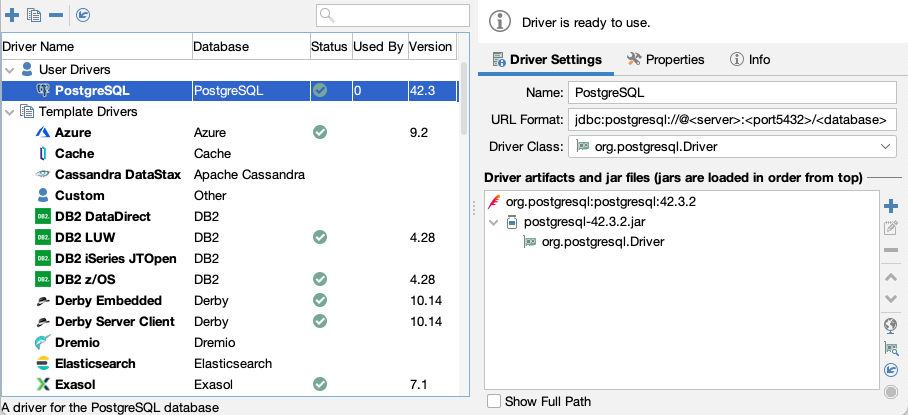Collapse the Template Drivers group

10,112
